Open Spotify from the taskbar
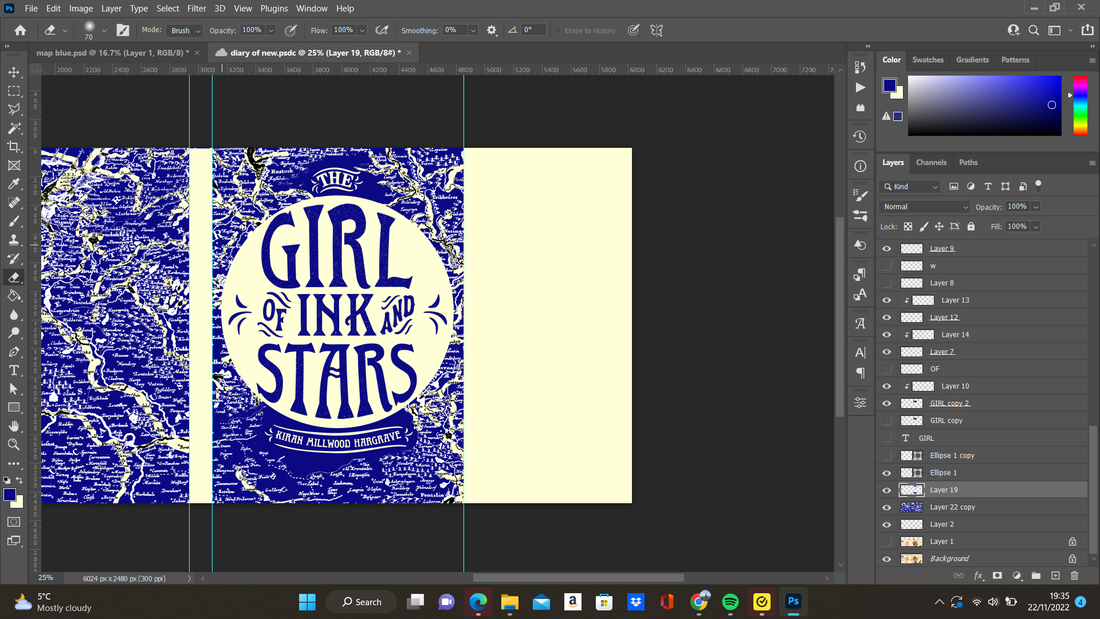1100x619 pixels. (x=730, y=601)
